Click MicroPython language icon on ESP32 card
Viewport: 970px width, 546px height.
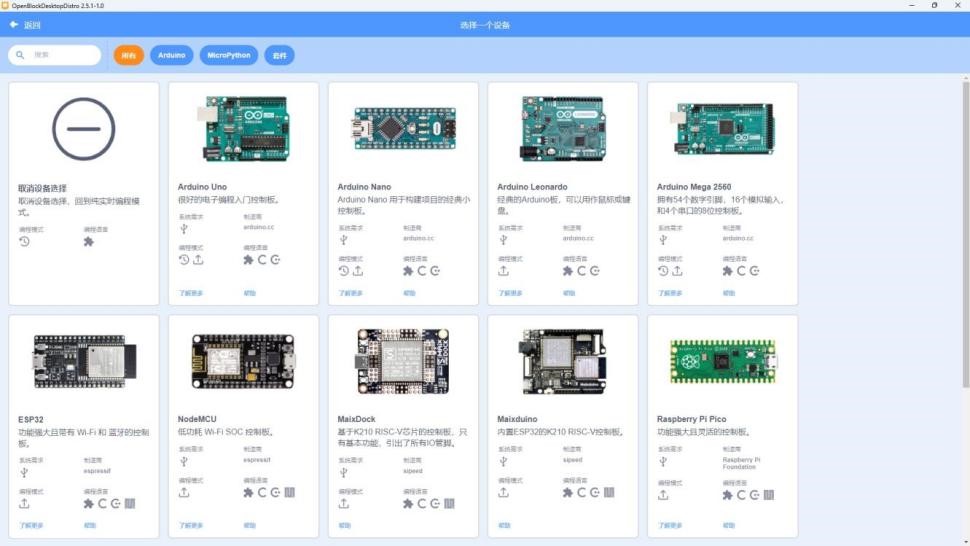pos(130,503)
